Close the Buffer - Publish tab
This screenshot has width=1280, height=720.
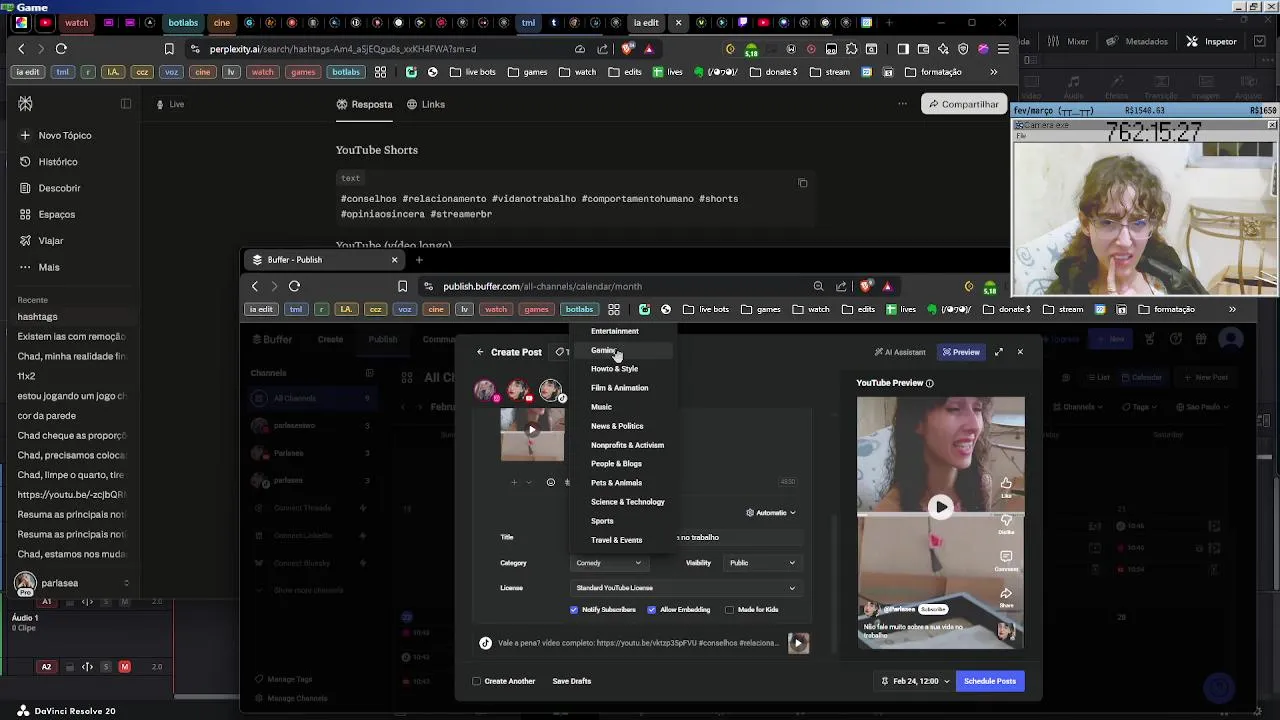(394, 260)
